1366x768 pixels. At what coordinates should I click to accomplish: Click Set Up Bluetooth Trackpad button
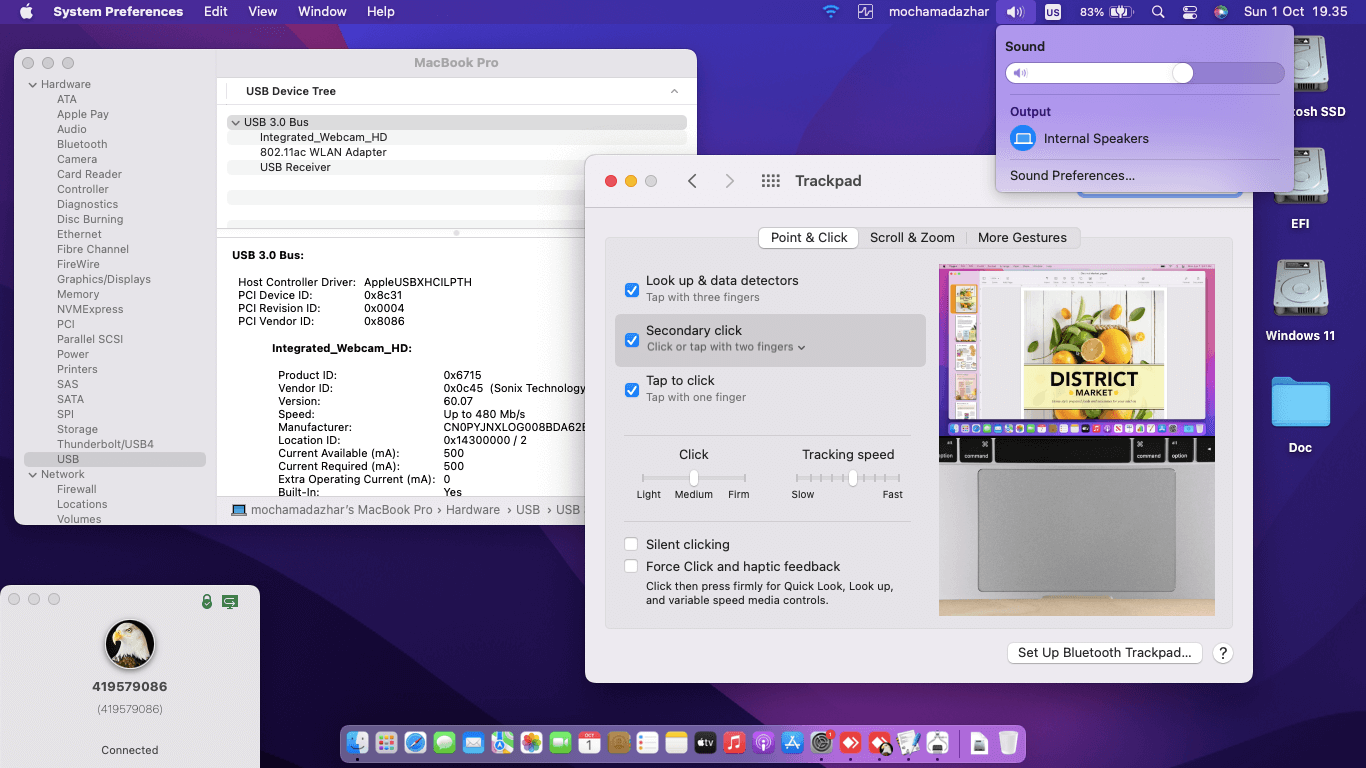(x=1104, y=653)
